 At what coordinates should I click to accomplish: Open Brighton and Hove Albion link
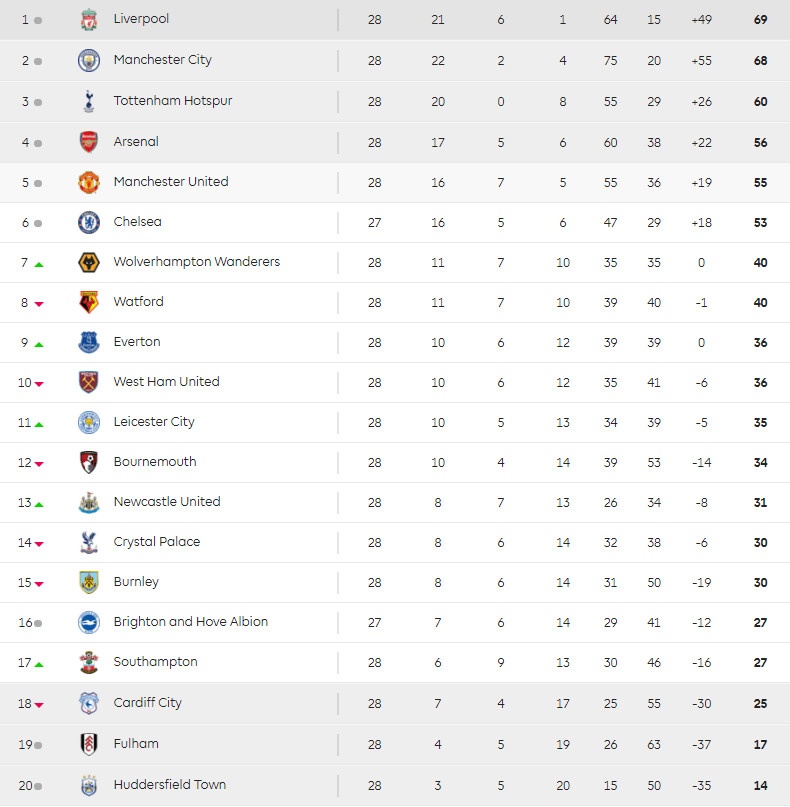tap(190, 622)
